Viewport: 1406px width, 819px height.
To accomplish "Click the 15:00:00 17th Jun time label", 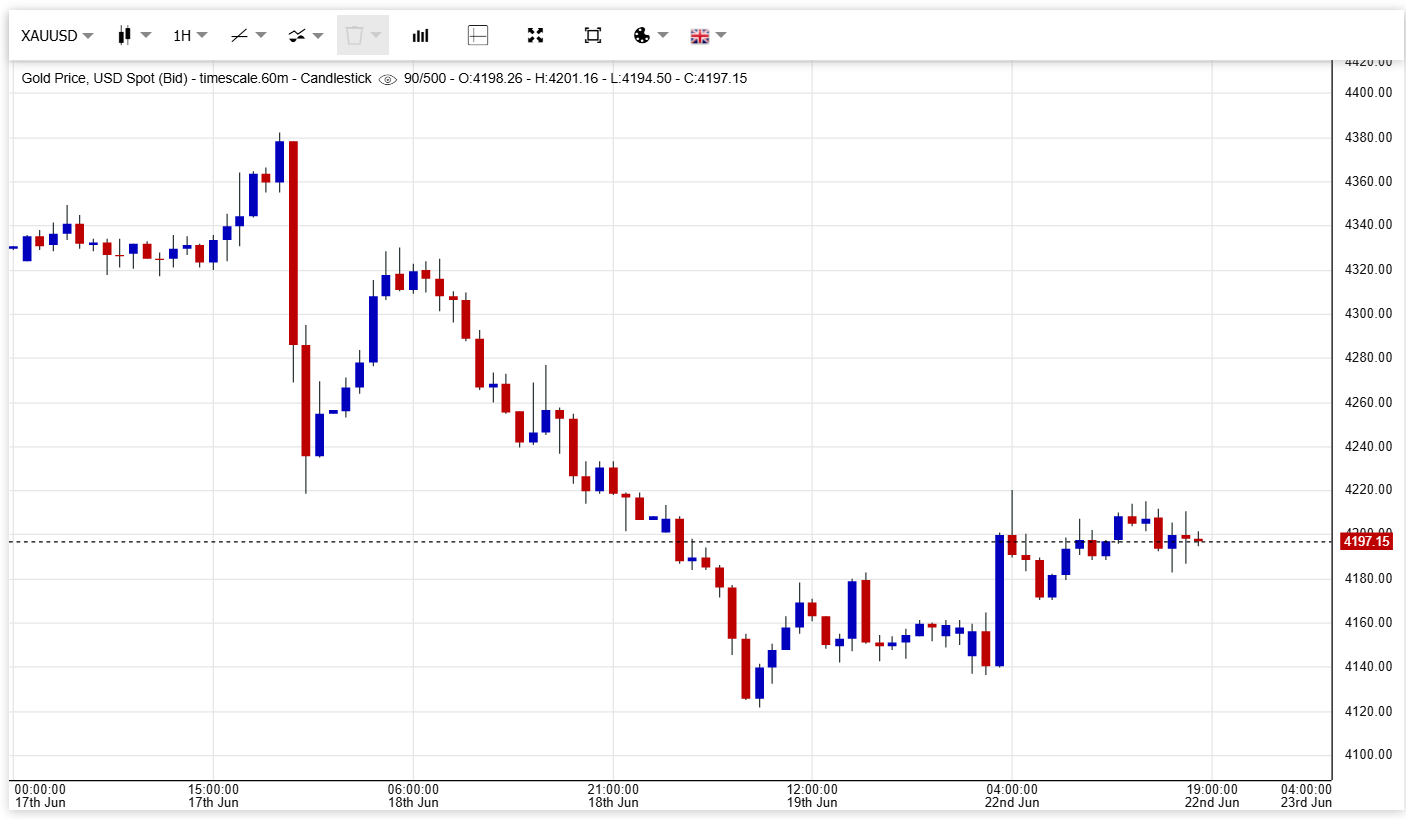I will click(x=213, y=795).
